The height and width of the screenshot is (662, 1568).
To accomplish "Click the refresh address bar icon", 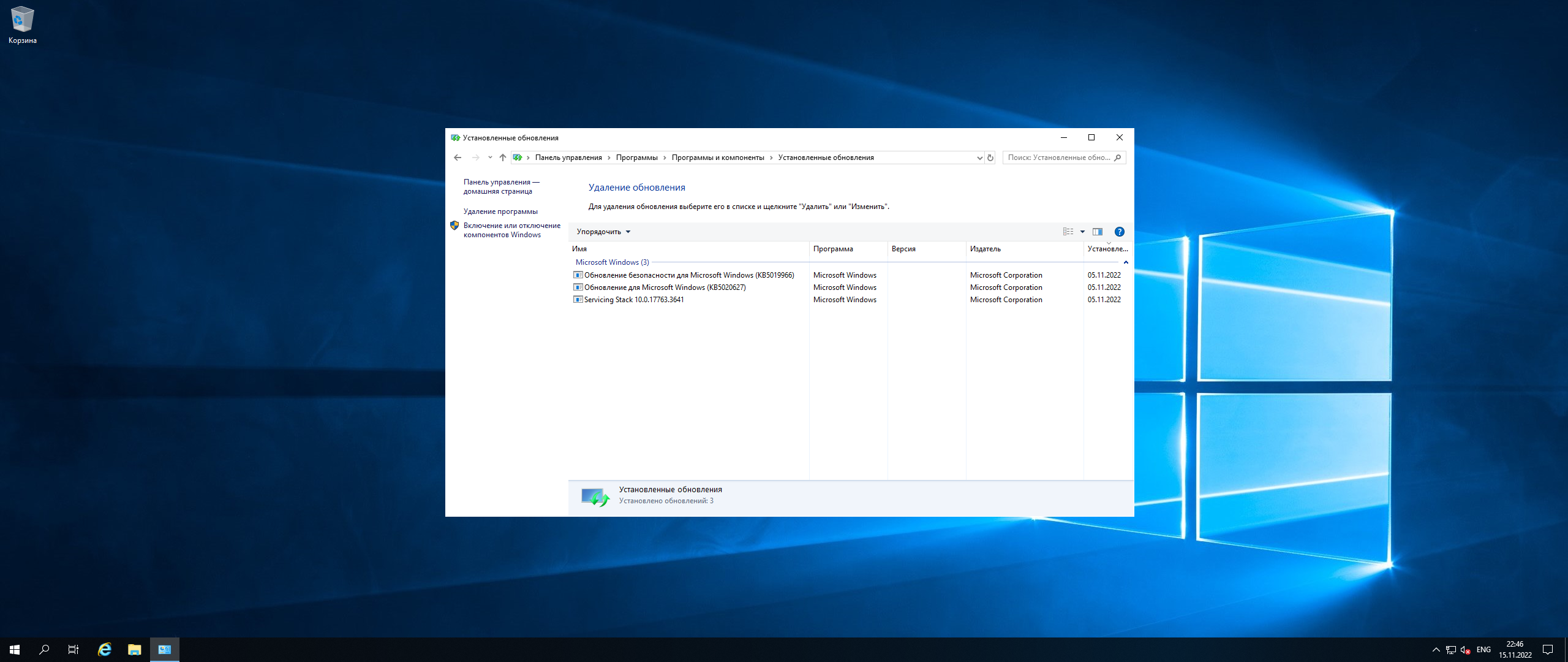I will [x=990, y=158].
